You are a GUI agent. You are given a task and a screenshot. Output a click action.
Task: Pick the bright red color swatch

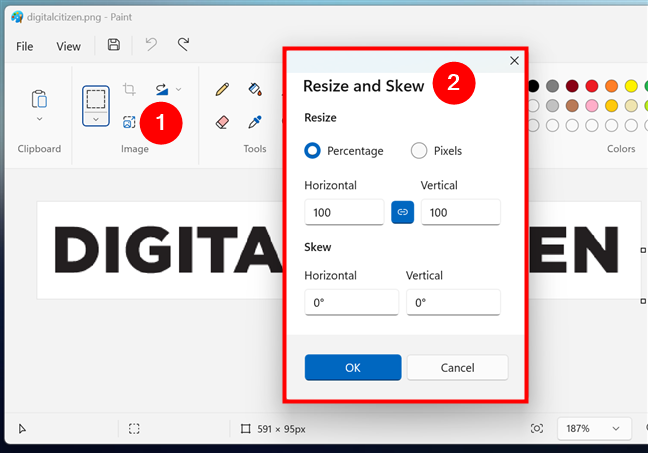pos(592,86)
